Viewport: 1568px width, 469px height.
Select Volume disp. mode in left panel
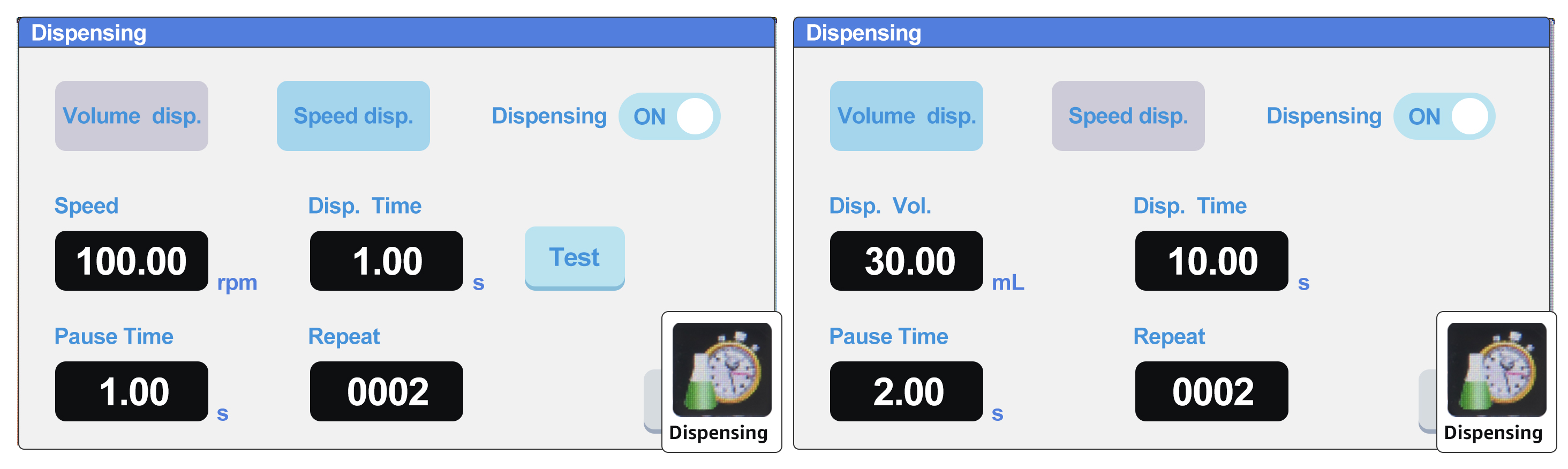132,116
